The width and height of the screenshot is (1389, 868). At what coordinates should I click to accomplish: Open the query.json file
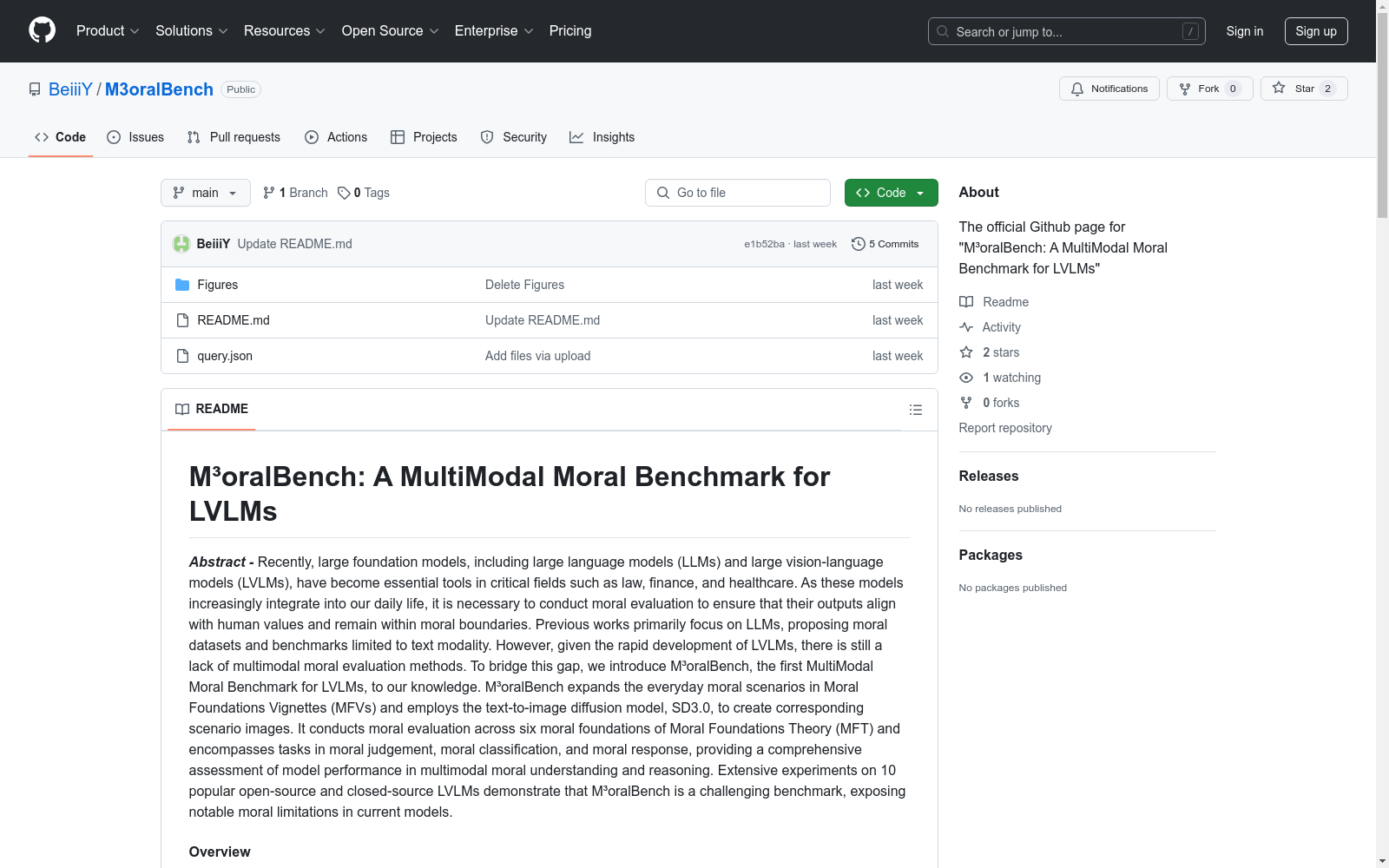pos(225,356)
